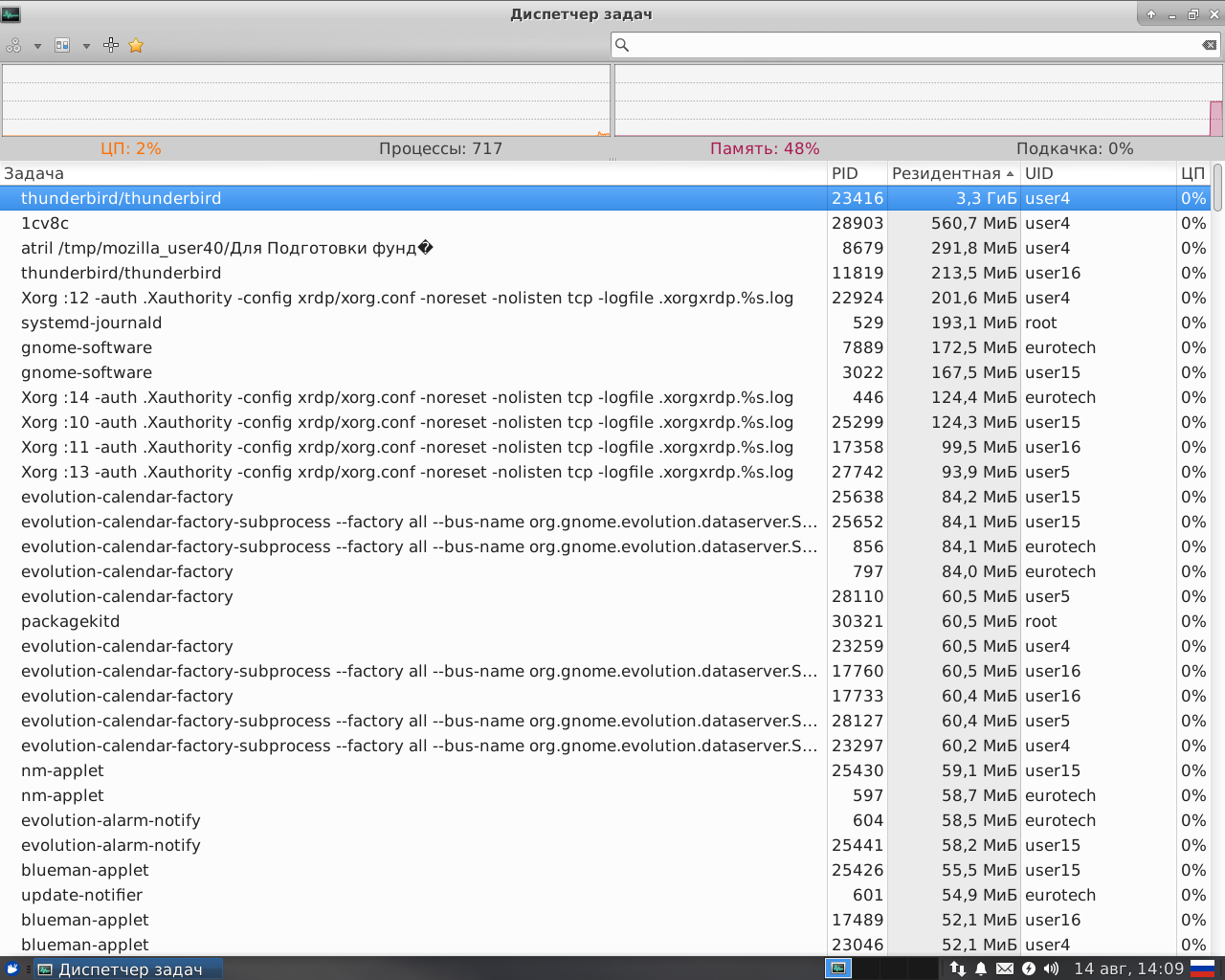The width and height of the screenshot is (1225, 980).
Task: Switch to Диспетчер задач taskbar button
Action: (129, 969)
